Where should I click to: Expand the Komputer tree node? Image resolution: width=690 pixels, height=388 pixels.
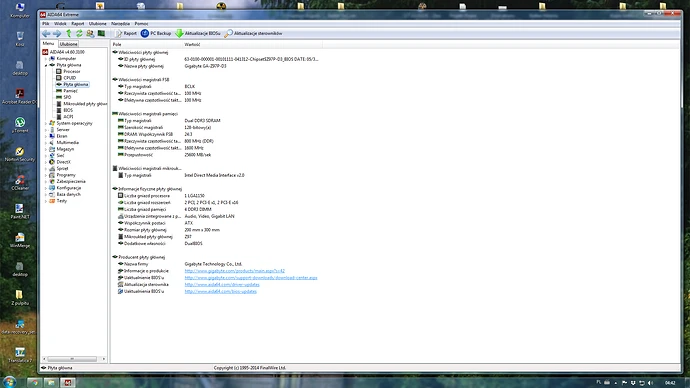tap(46, 59)
